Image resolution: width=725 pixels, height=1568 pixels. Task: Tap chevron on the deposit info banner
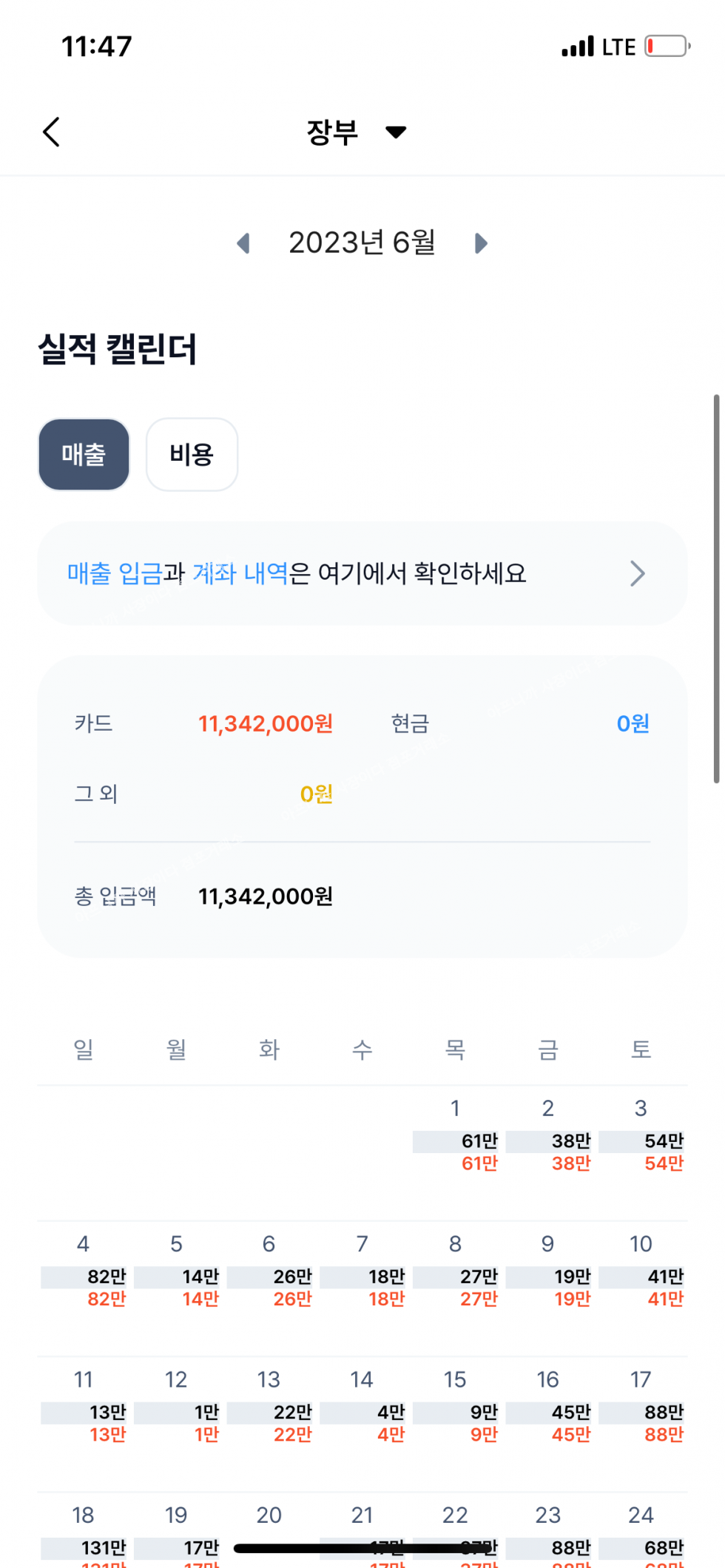point(637,573)
